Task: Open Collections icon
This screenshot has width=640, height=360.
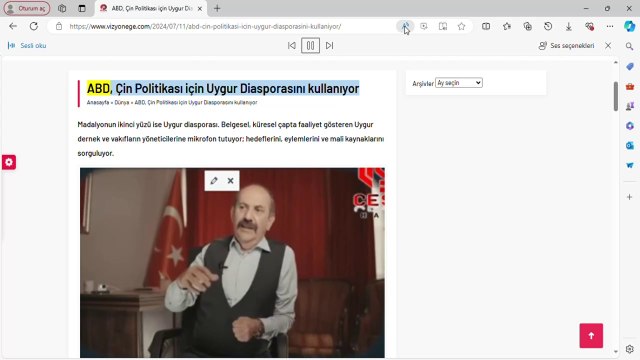Action: (x=527, y=27)
